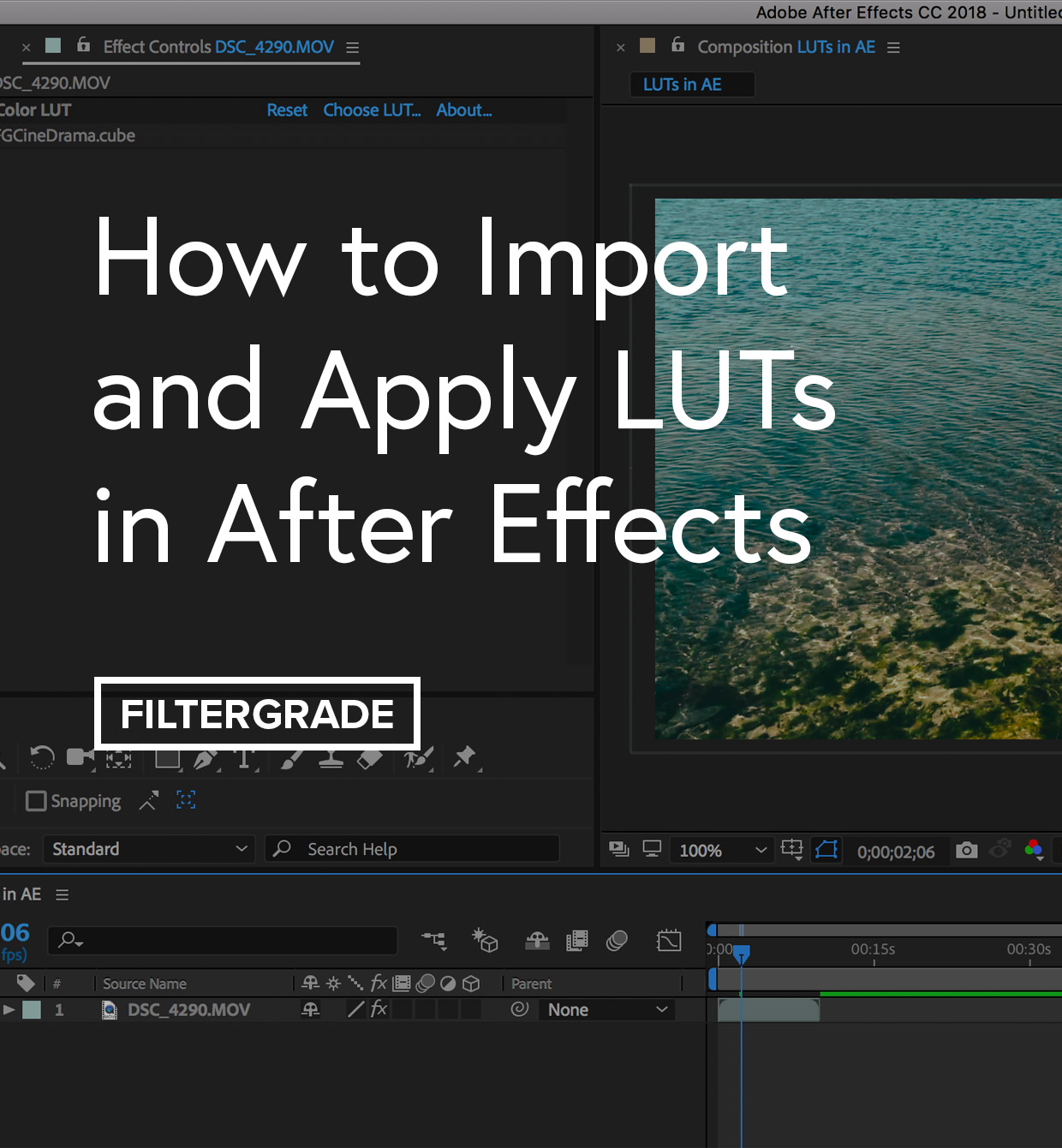Click the DSC_4290.MOV layer bar in timeline

pos(768,1010)
